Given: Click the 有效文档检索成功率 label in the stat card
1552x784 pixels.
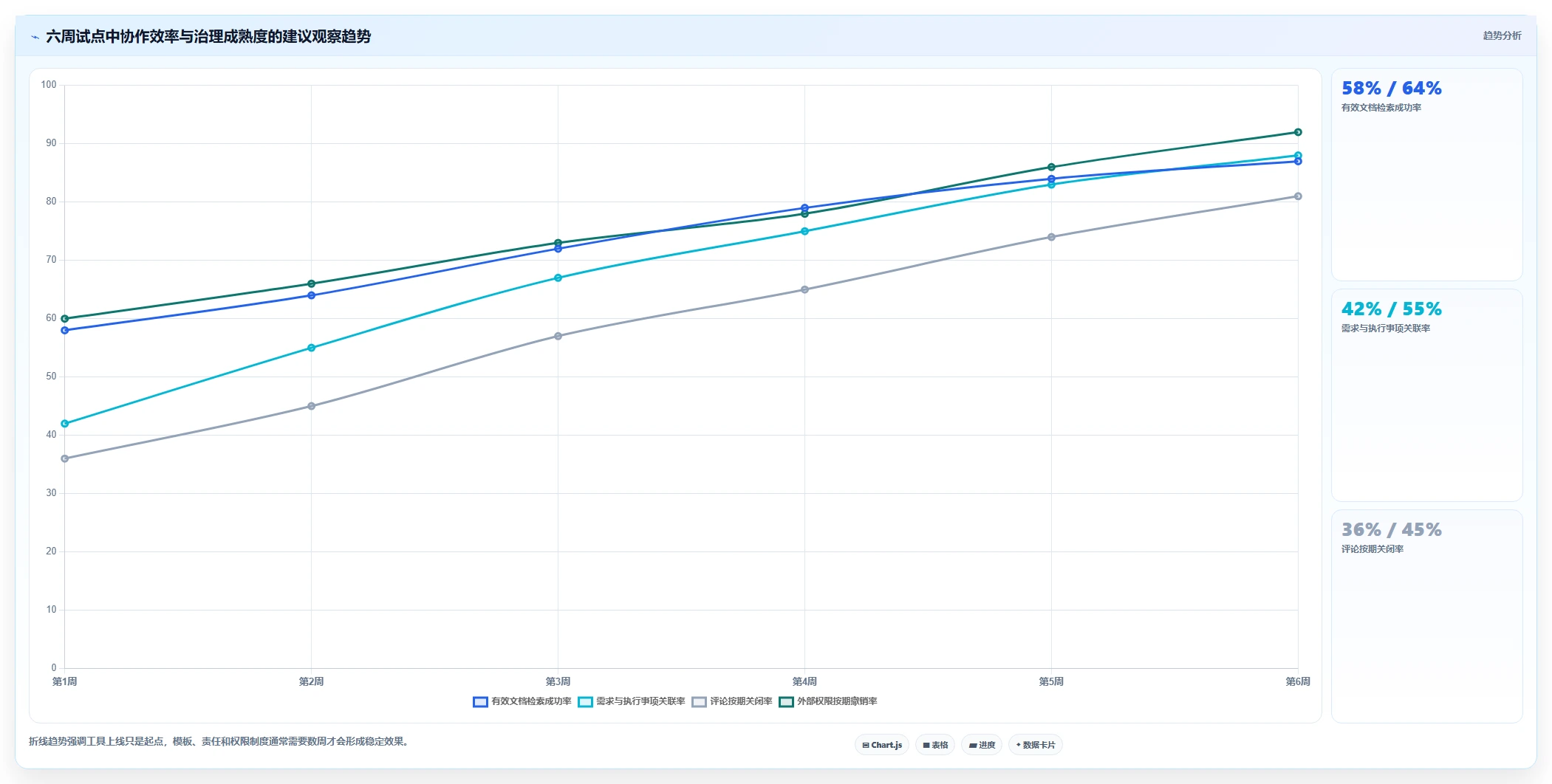Looking at the screenshot, I should [1381, 108].
